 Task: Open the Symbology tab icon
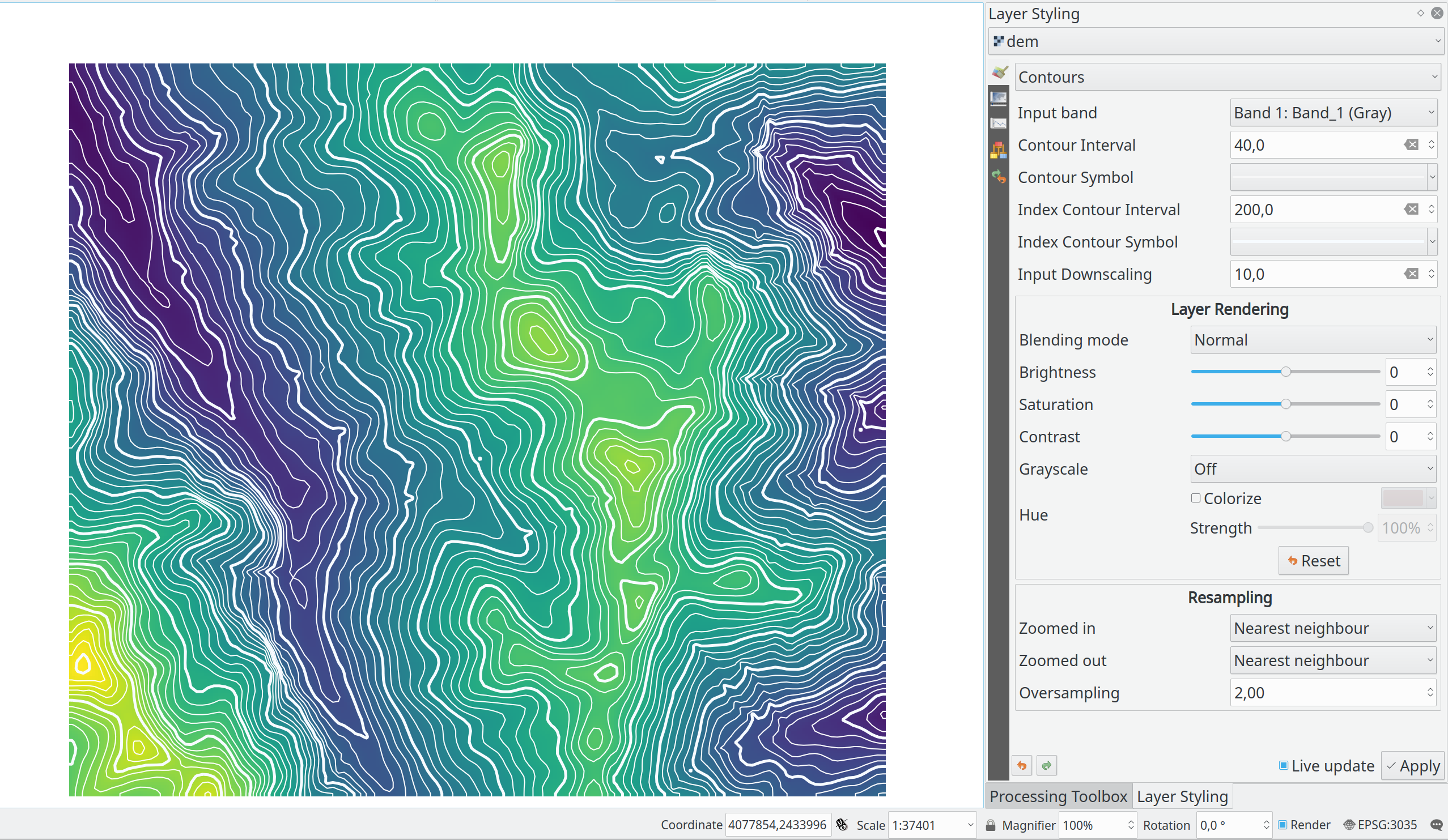pos(999,72)
